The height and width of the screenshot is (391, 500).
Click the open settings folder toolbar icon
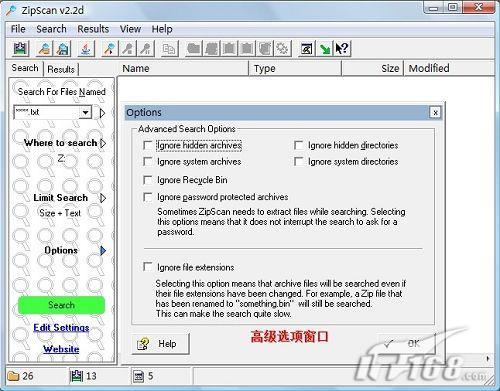tap(44, 49)
